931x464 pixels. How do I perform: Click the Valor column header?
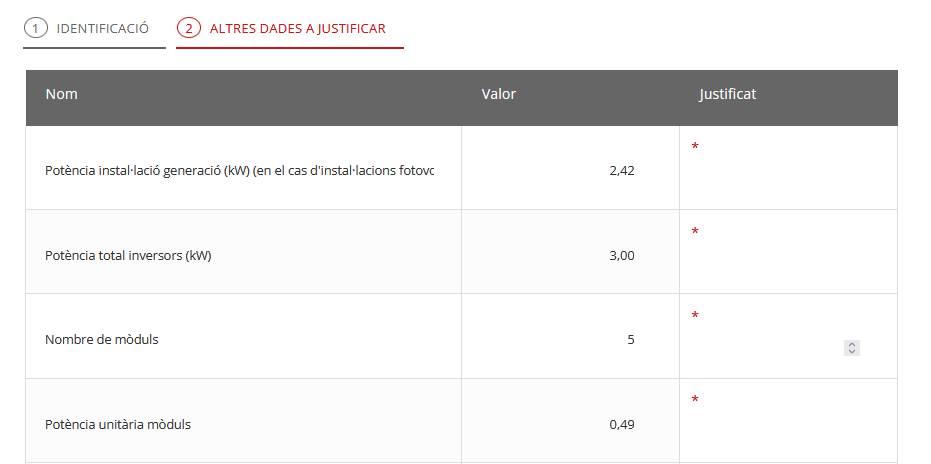[499, 94]
